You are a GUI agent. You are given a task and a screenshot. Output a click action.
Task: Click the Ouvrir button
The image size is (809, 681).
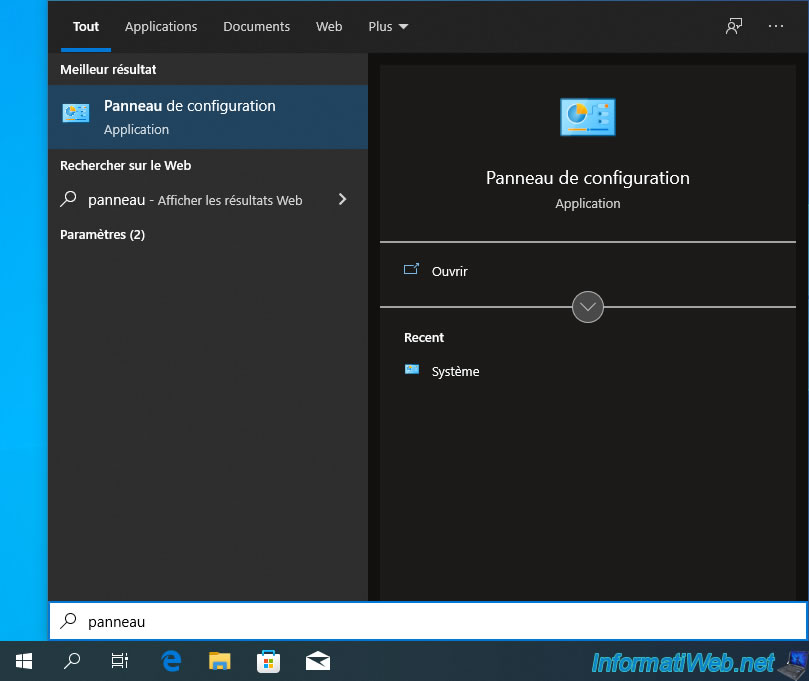pyautogui.click(x=588, y=271)
